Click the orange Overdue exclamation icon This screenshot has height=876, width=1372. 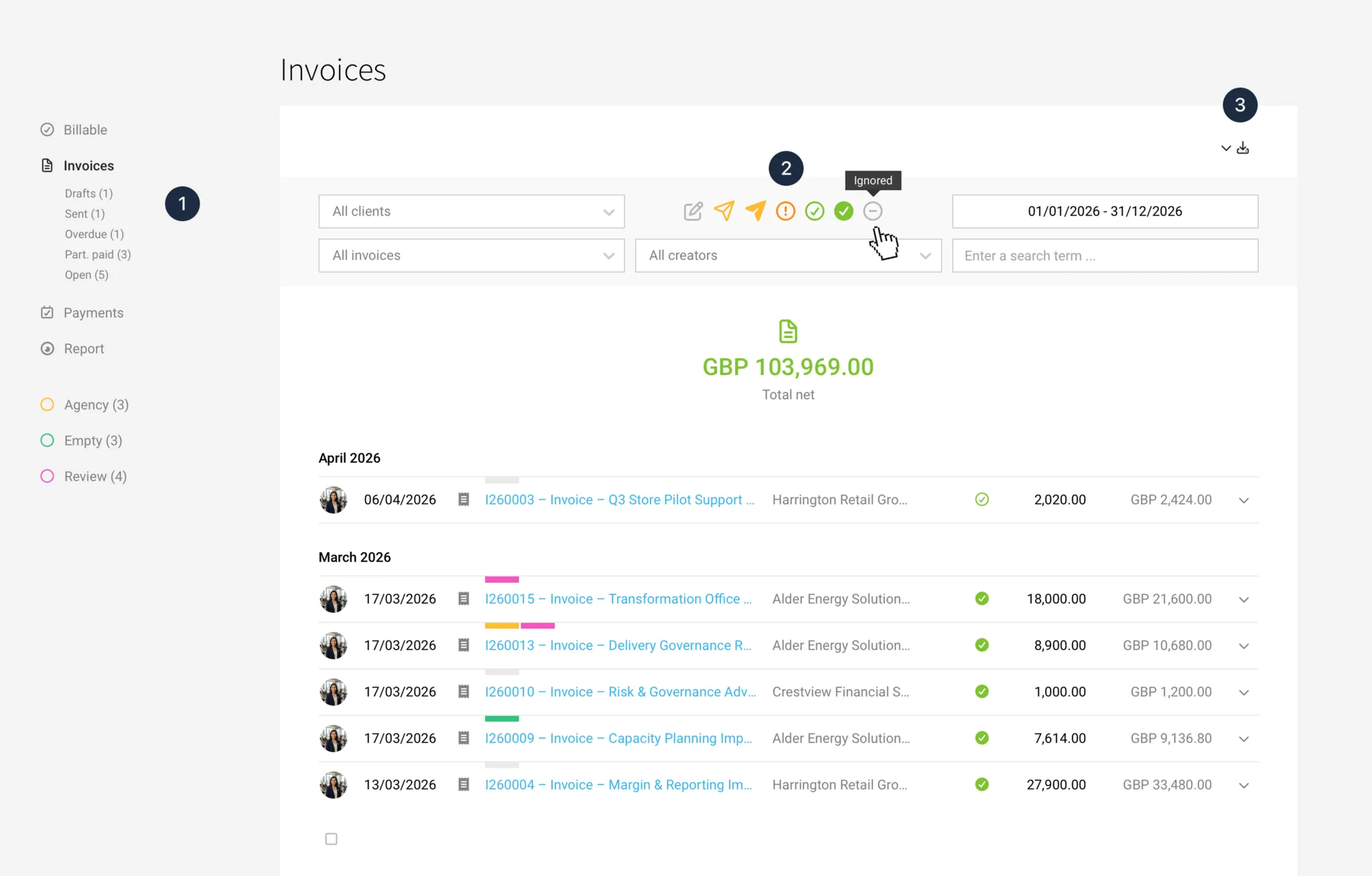click(x=784, y=211)
